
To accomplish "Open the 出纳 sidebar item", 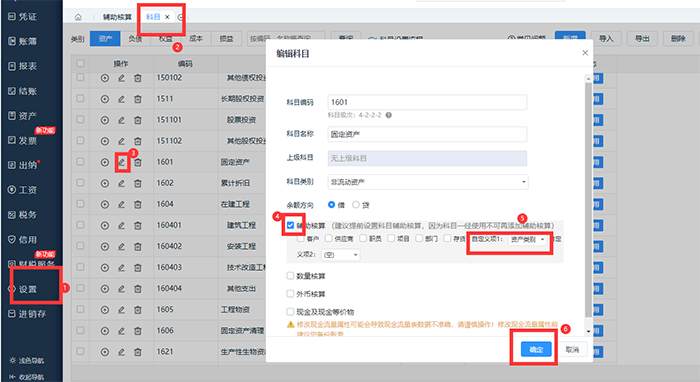I will click(x=22, y=165).
